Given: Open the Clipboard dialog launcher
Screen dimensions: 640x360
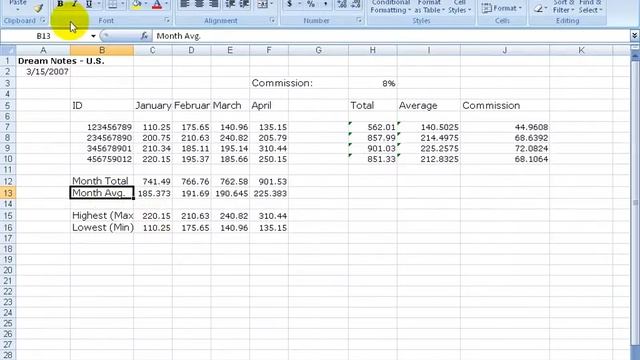Looking at the screenshot, I should point(42,20).
